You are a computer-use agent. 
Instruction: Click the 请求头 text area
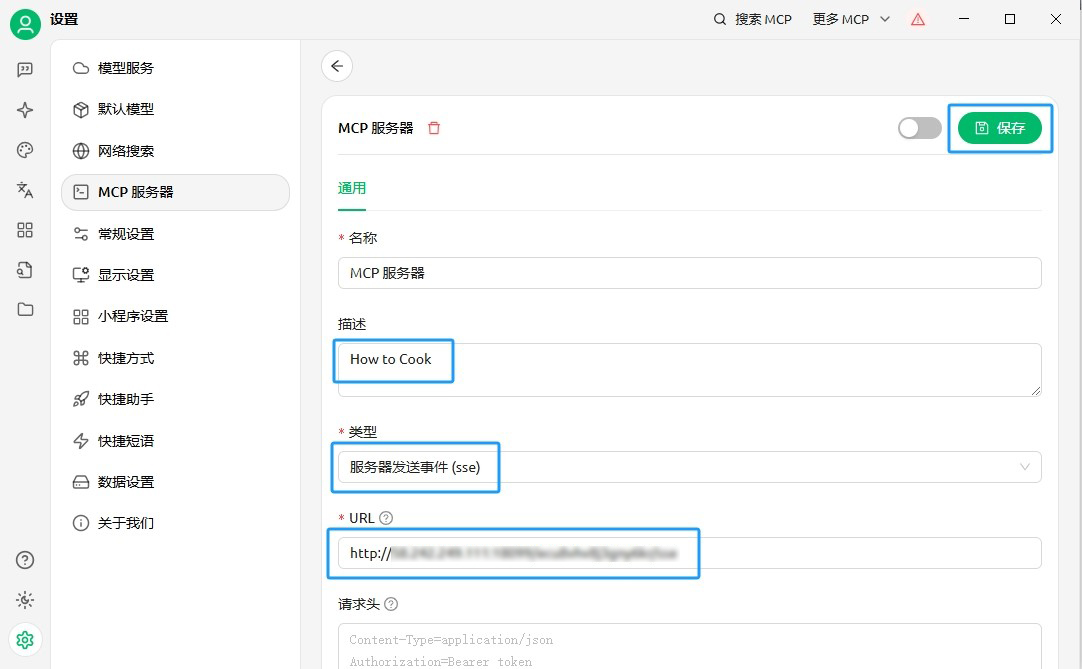pyautogui.click(x=689, y=646)
